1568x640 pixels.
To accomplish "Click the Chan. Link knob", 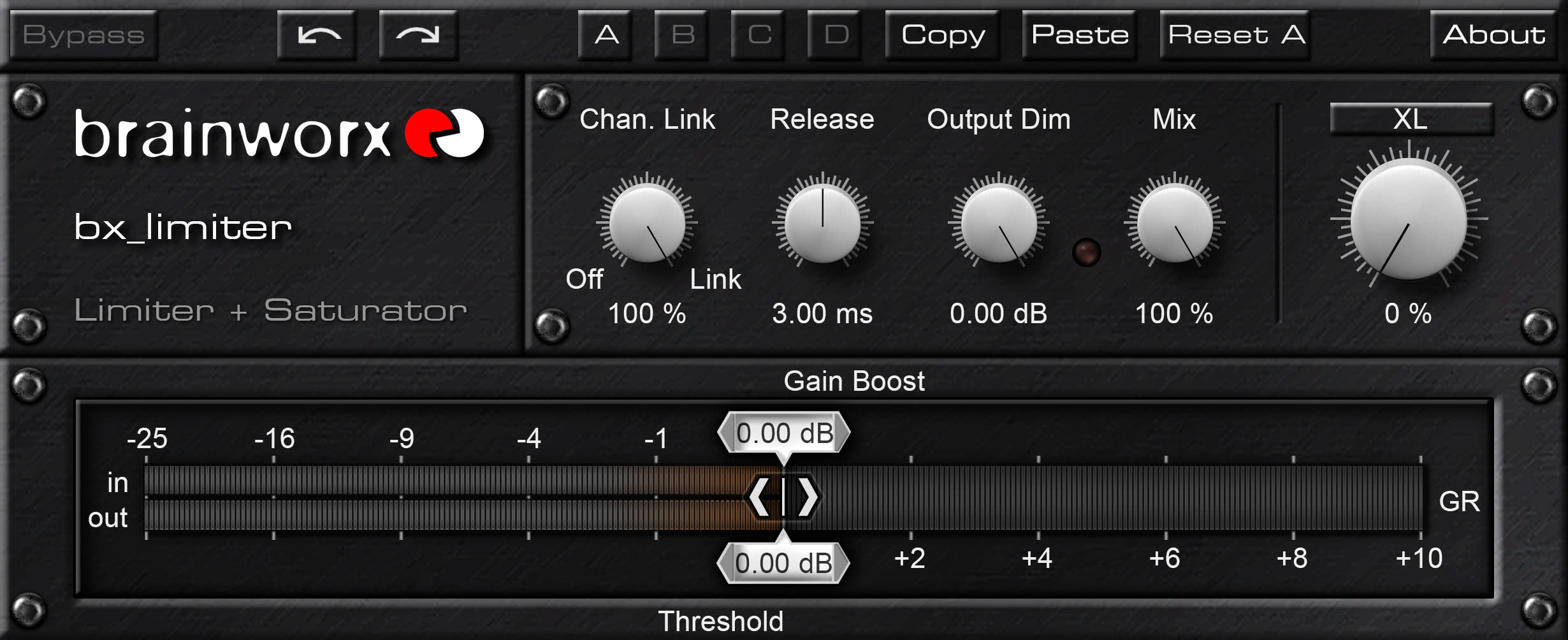I will coord(647,222).
